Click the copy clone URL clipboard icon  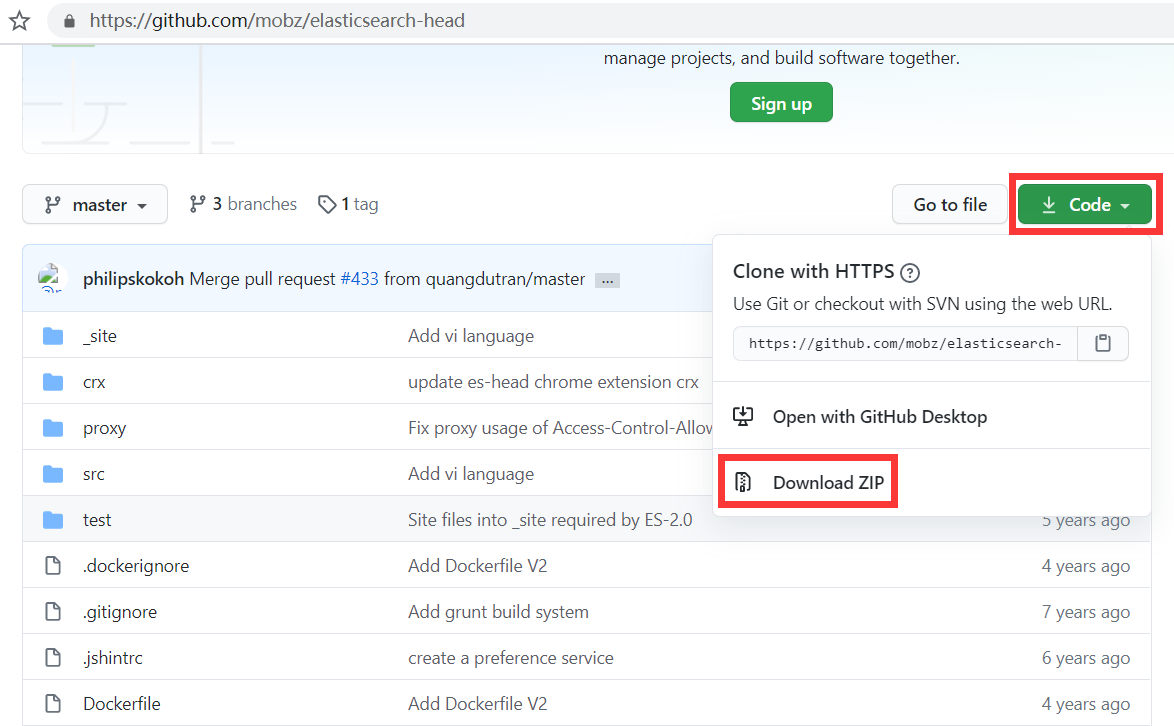click(1102, 344)
